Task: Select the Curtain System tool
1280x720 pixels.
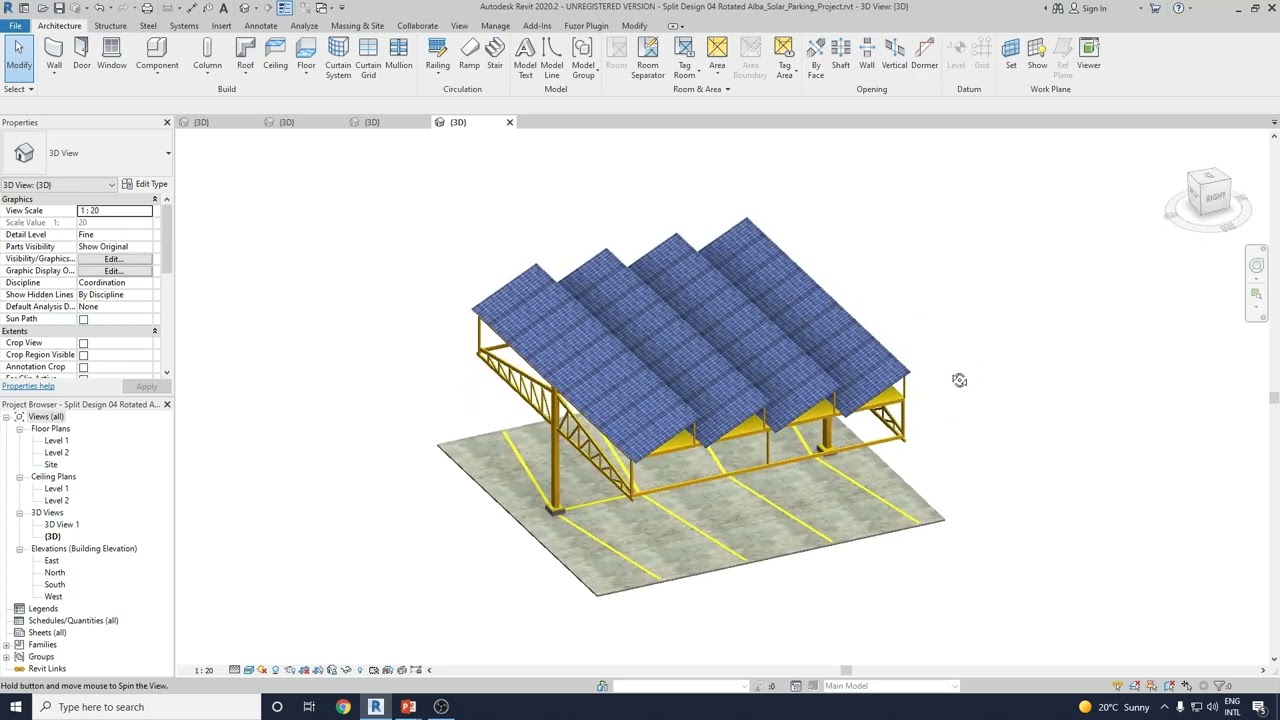Action: [x=338, y=58]
